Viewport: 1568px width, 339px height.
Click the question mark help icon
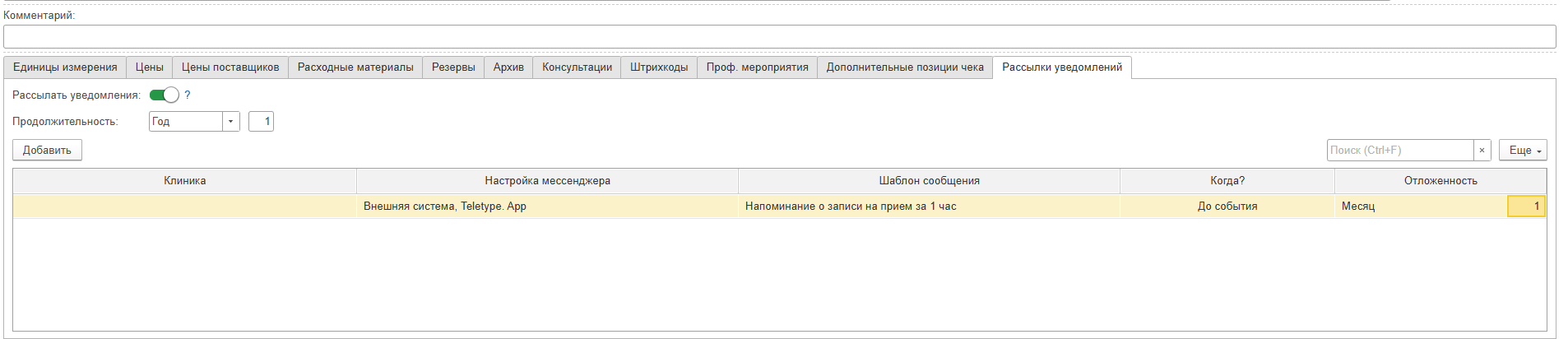188,95
